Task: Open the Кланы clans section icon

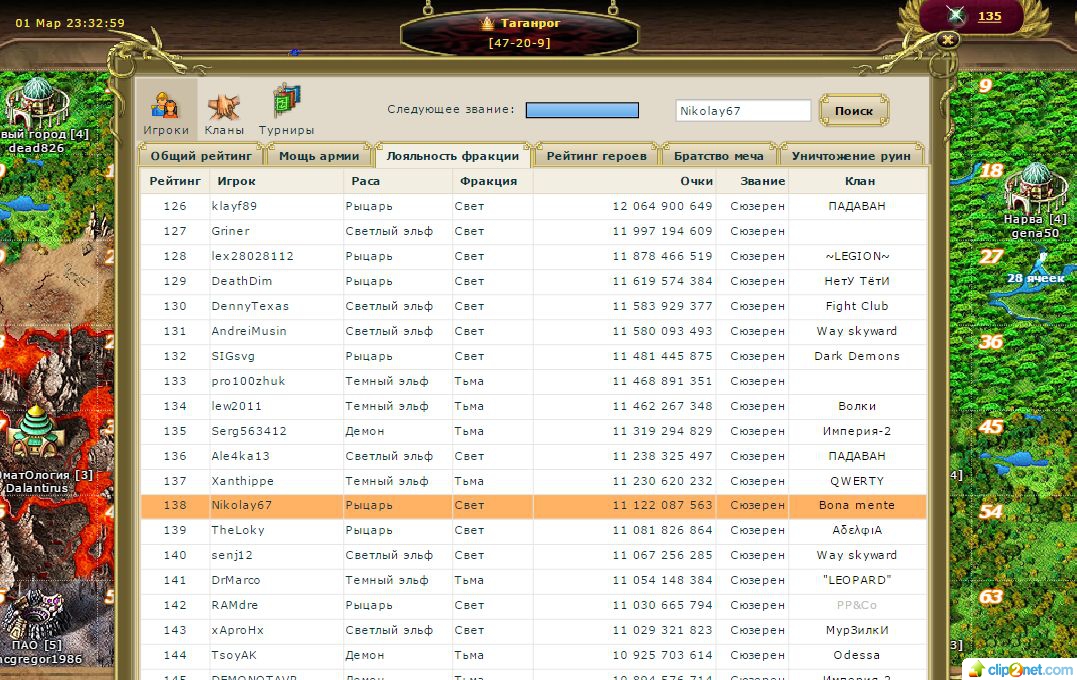Action: click(224, 110)
